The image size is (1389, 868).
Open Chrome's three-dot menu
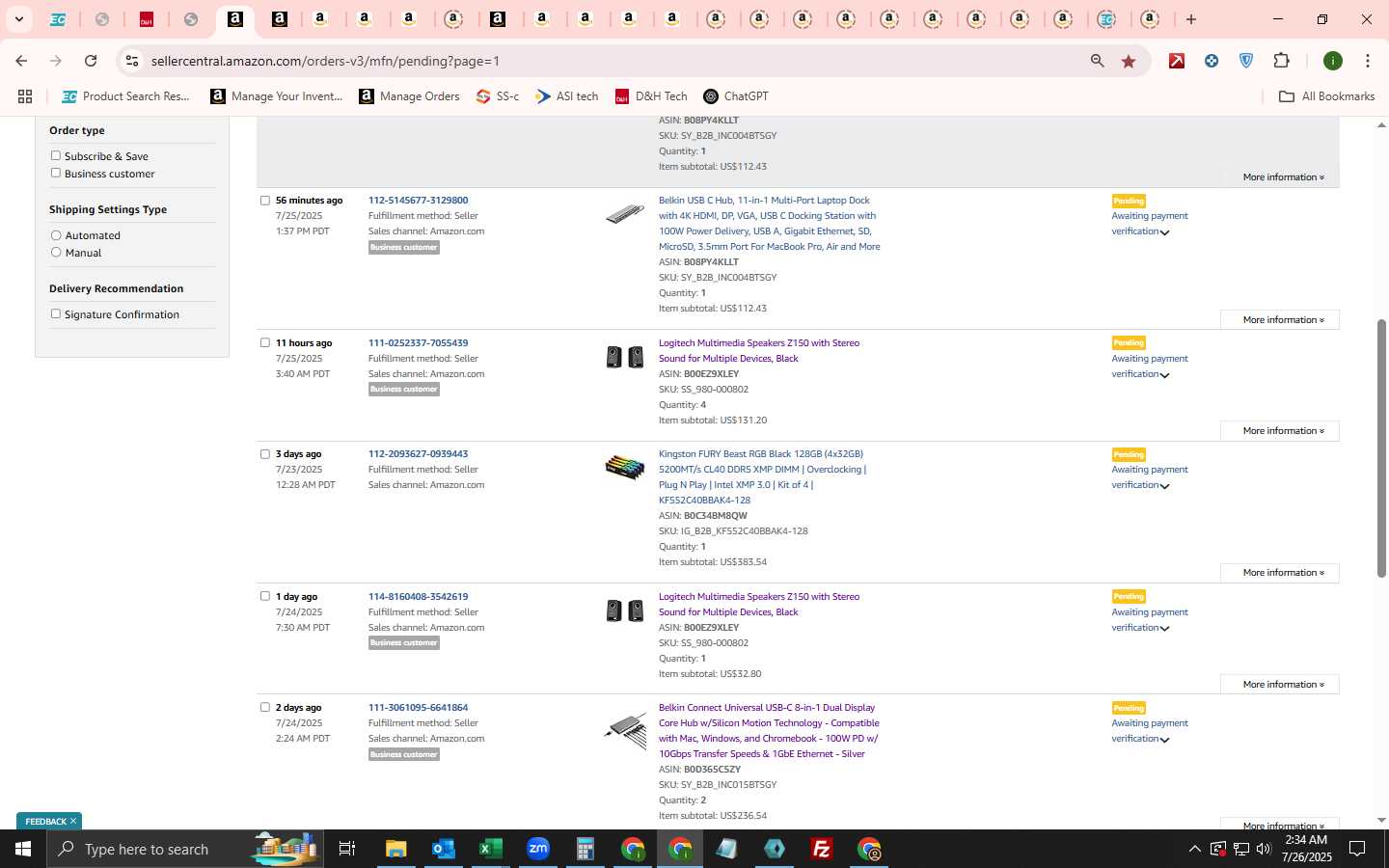click(1367, 61)
